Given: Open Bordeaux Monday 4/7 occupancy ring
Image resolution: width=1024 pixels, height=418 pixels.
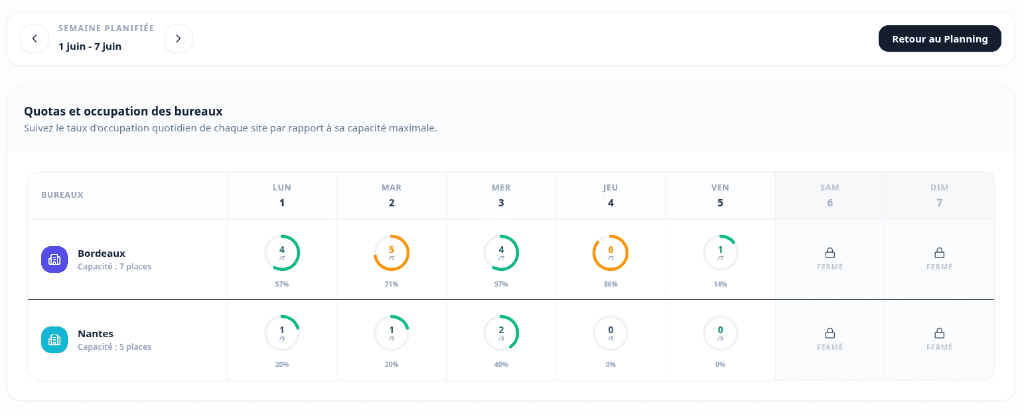Looking at the screenshot, I should [282, 253].
